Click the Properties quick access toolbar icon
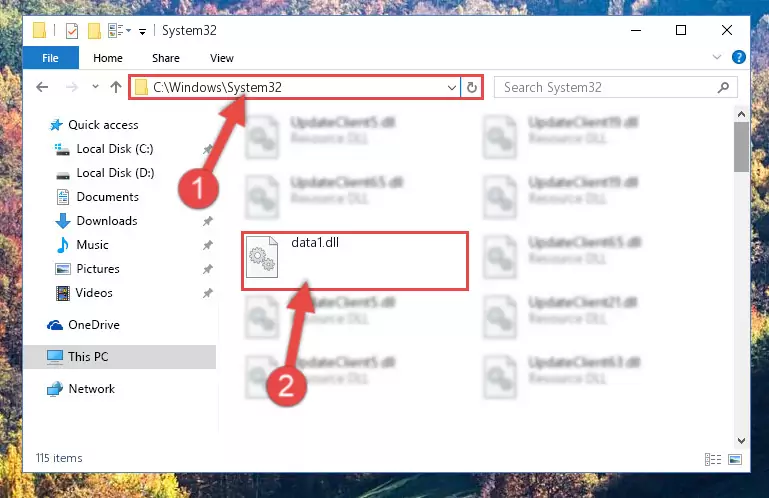 click(72, 30)
